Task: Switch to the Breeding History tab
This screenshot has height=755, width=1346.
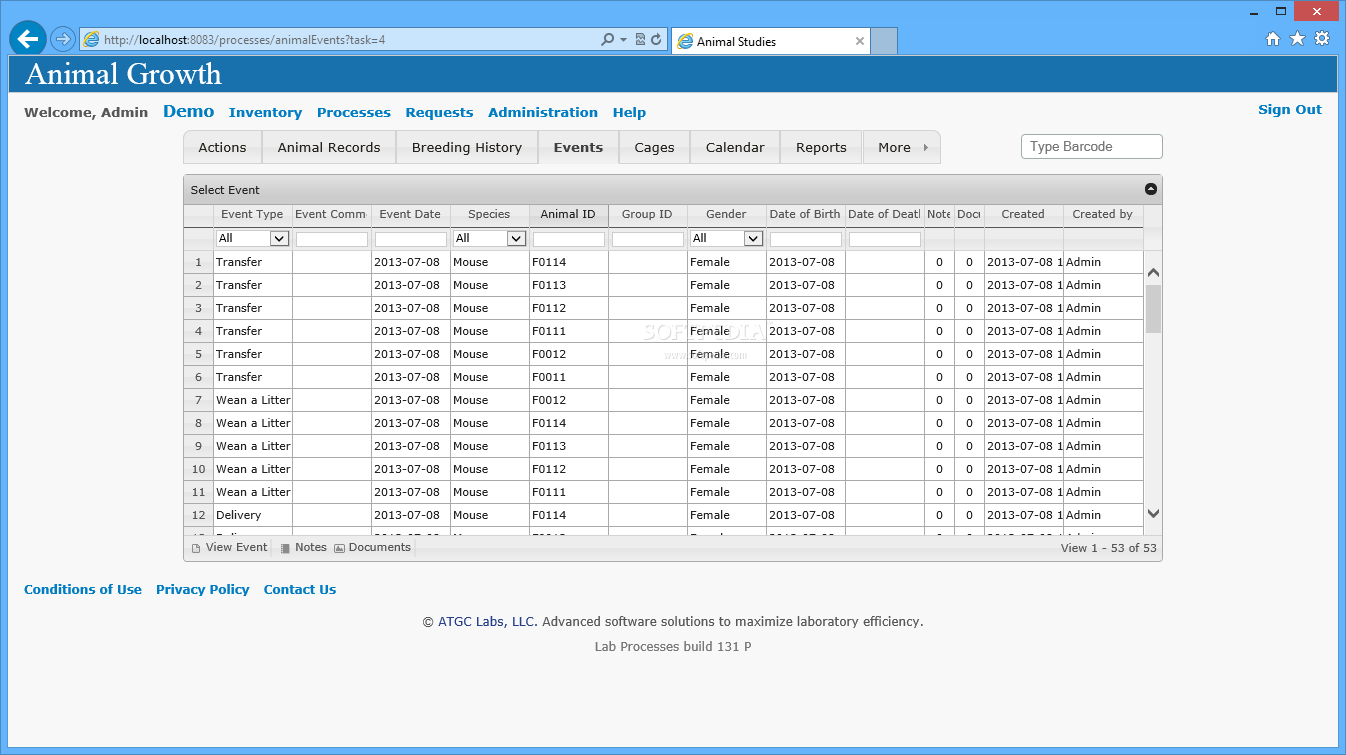Action: 467,147
